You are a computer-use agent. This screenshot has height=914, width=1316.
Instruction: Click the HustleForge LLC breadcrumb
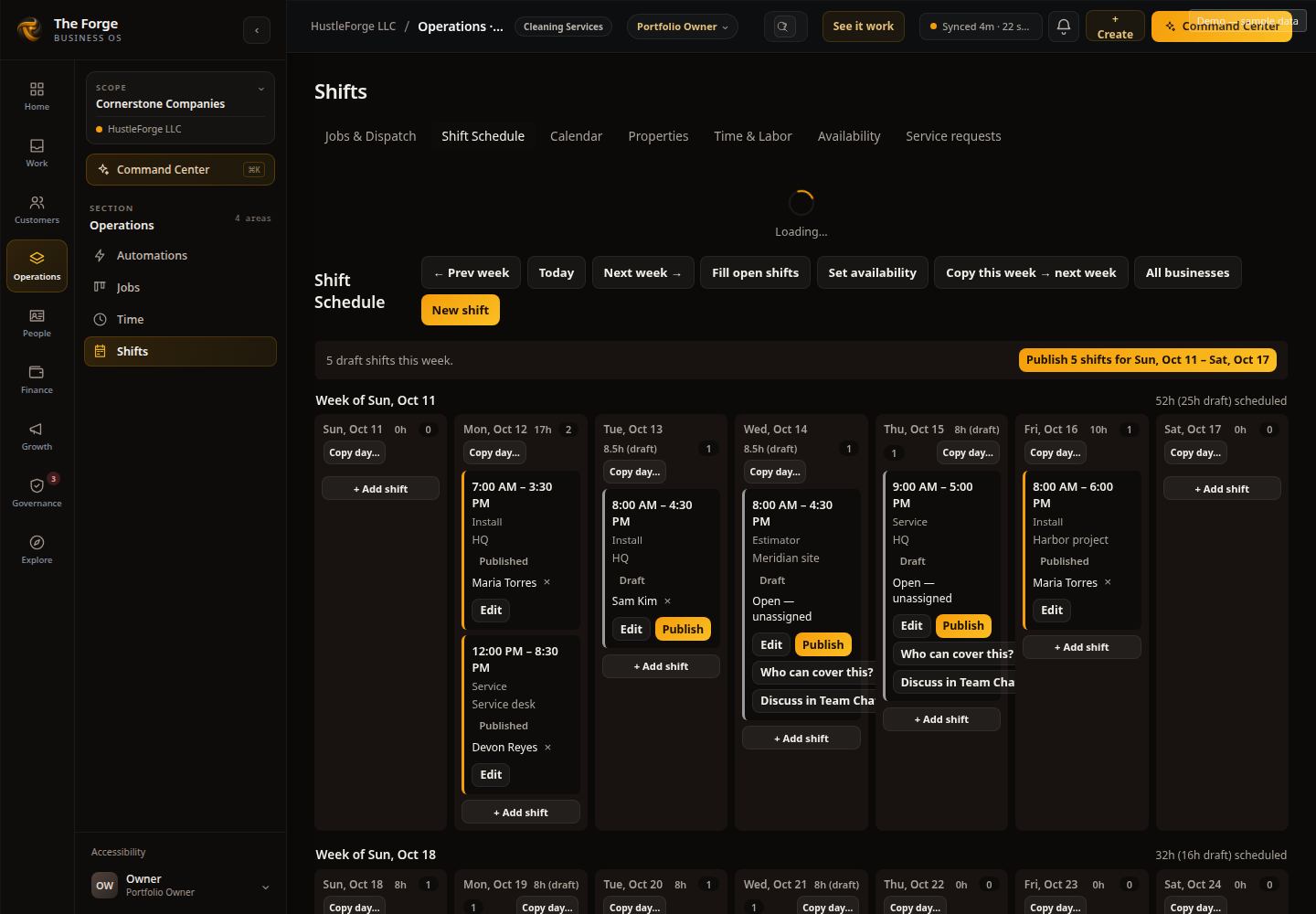[353, 27]
